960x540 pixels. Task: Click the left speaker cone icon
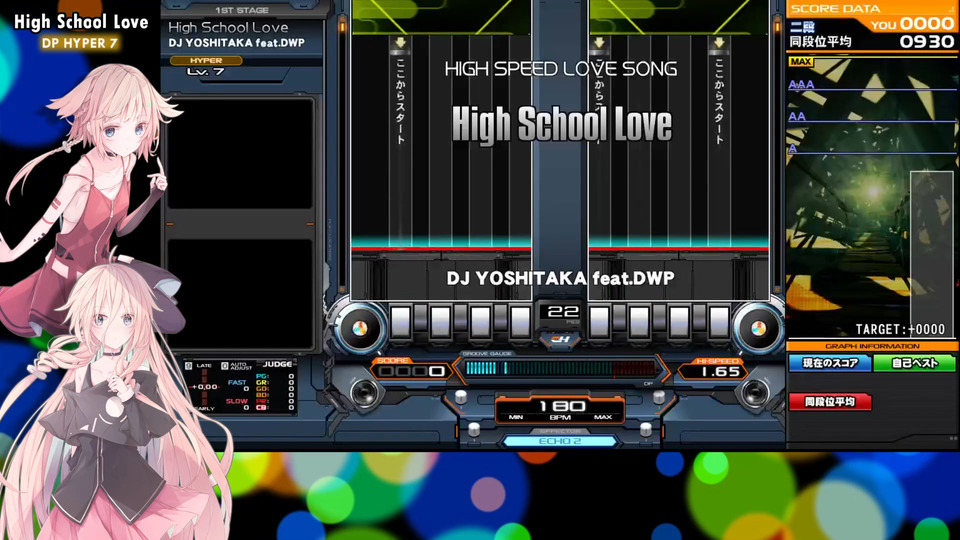tap(364, 392)
